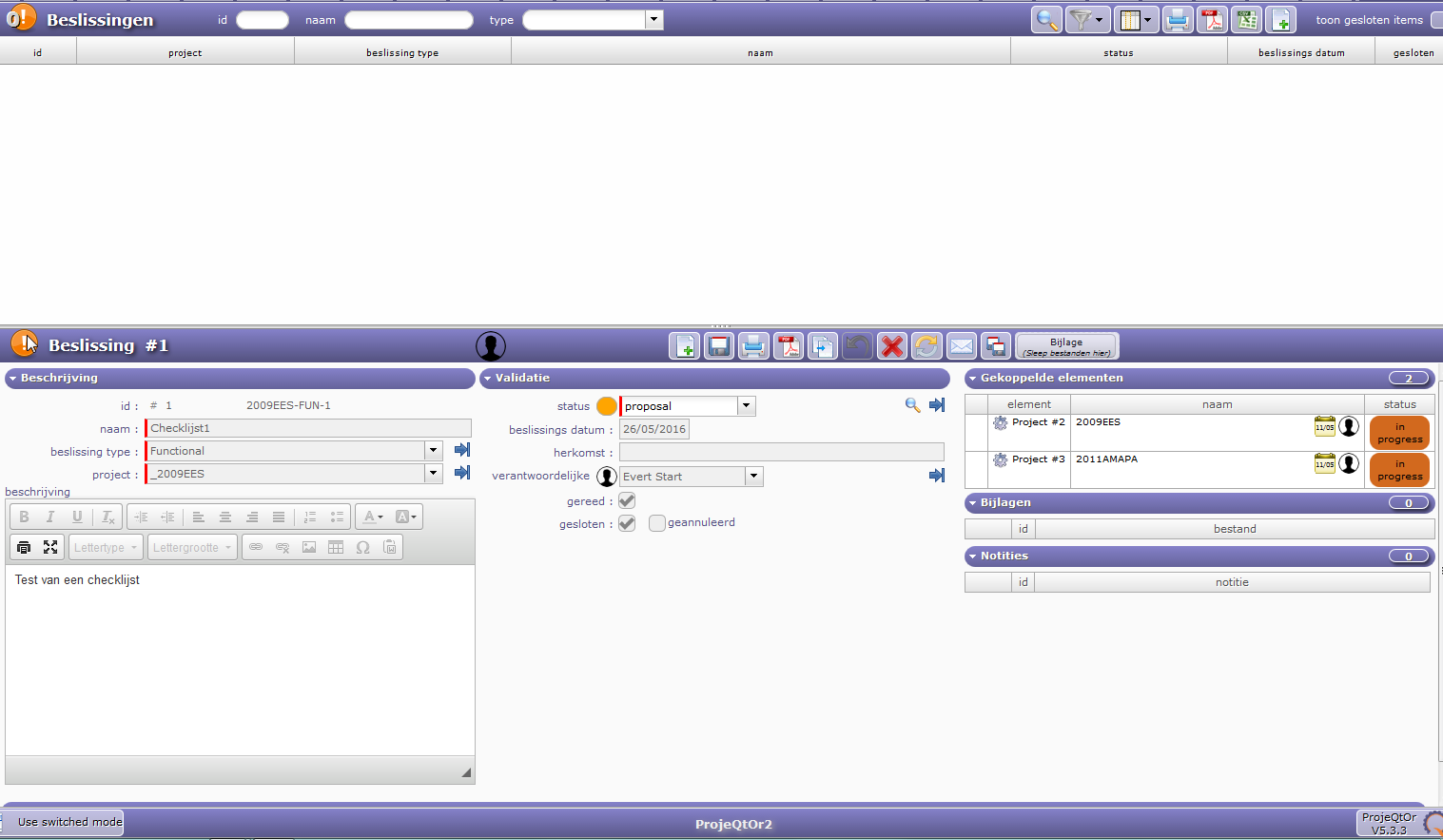1443x840 pixels.
Task: Click the Bijlage attachment drop button
Action: point(1066,346)
